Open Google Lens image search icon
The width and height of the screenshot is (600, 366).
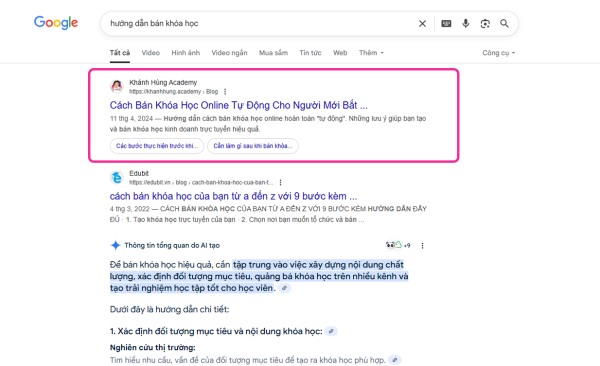click(x=485, y=24)
